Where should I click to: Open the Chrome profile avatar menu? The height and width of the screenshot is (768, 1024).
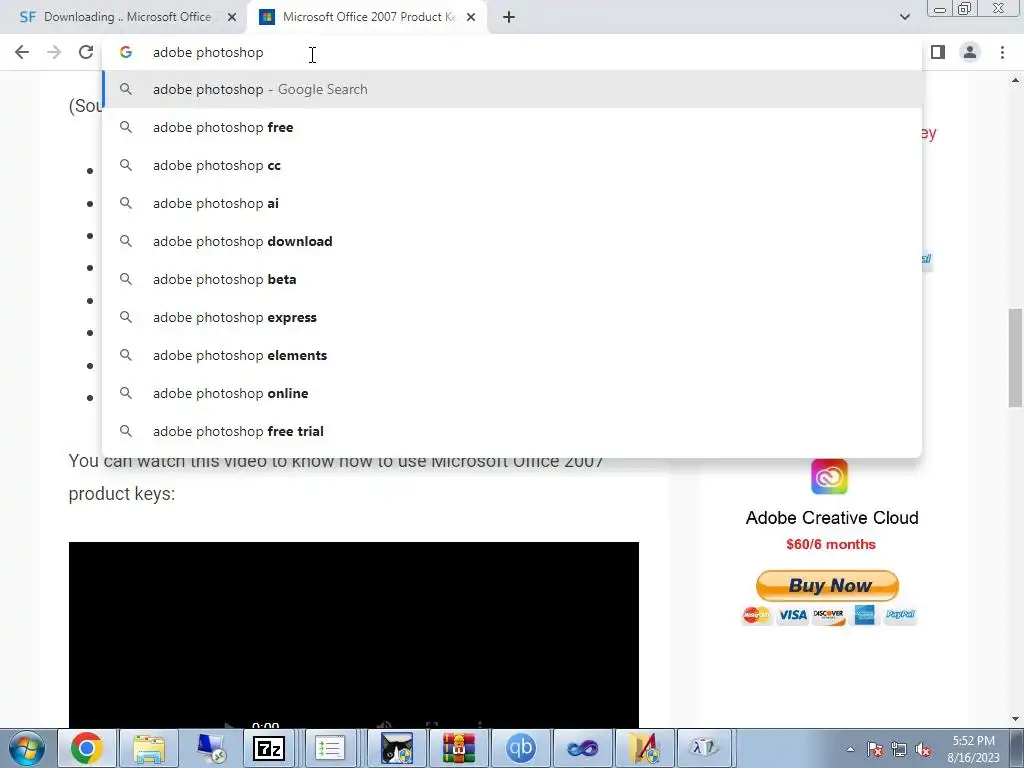point(970,52)
